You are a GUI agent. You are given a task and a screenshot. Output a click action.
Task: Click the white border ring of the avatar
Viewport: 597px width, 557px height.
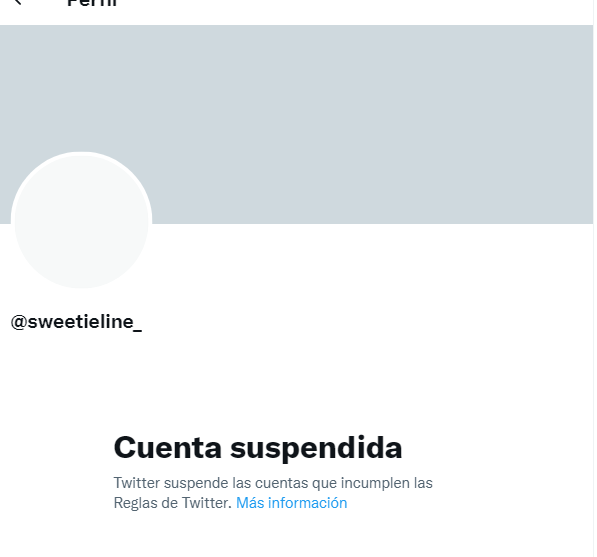click(x=81, y=153)
